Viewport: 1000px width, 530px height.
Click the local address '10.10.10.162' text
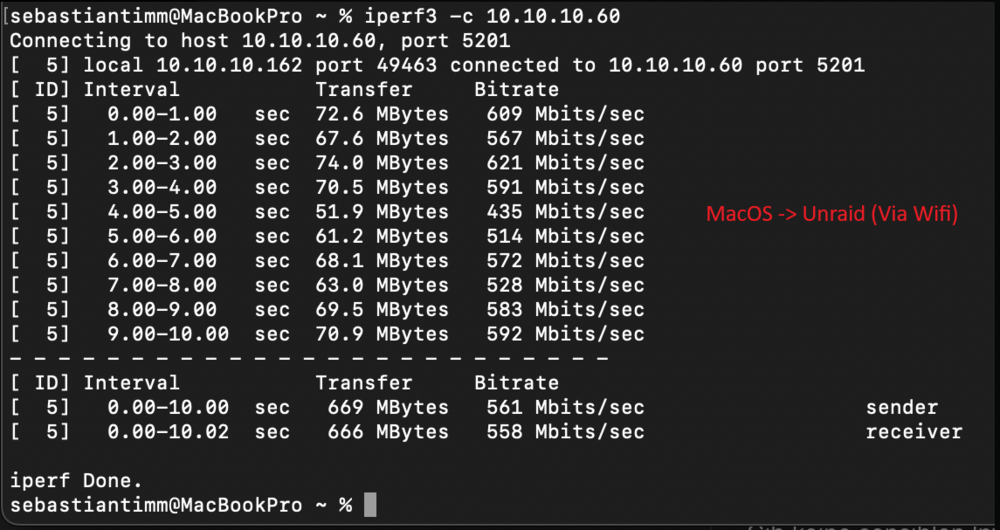pyautogui.click(x=229, y=65)
